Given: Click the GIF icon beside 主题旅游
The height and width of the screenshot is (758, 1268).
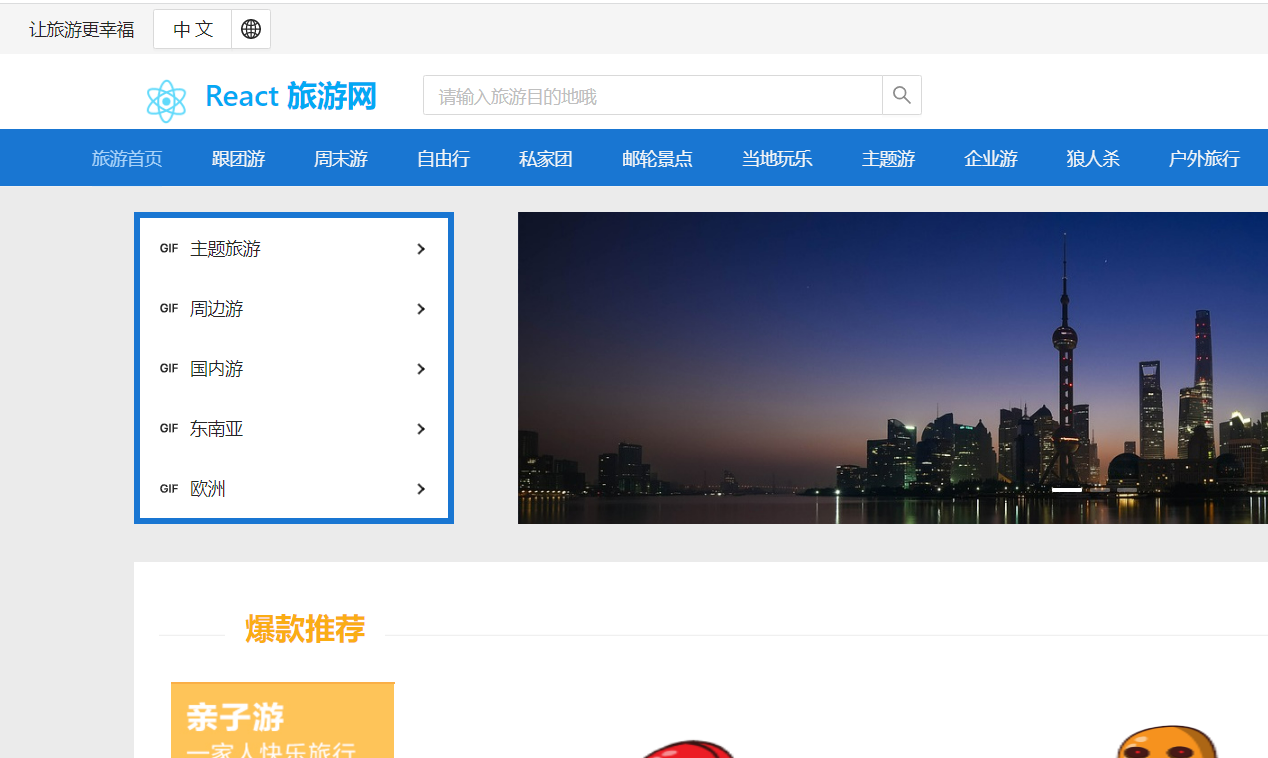Looking at the screenshot, I should 168,248.
